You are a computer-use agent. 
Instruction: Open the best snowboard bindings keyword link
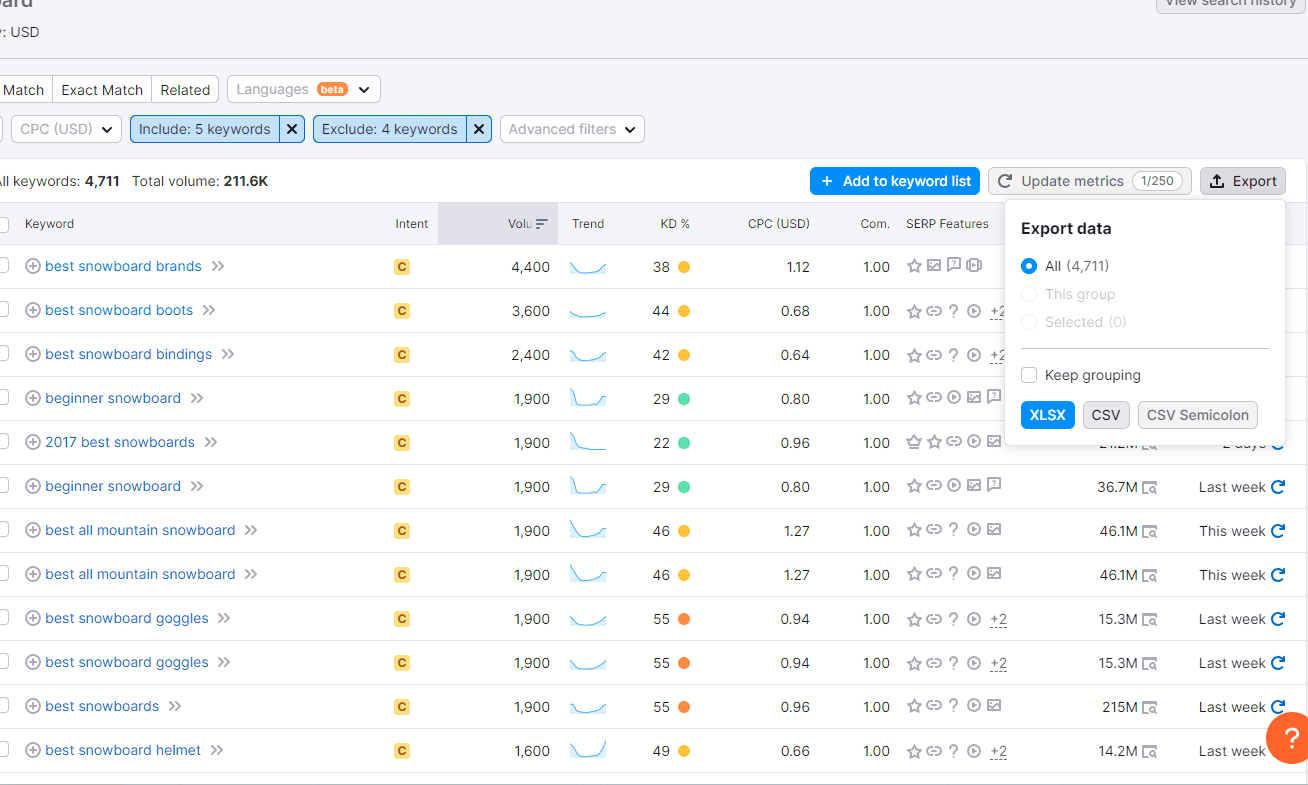129,354
